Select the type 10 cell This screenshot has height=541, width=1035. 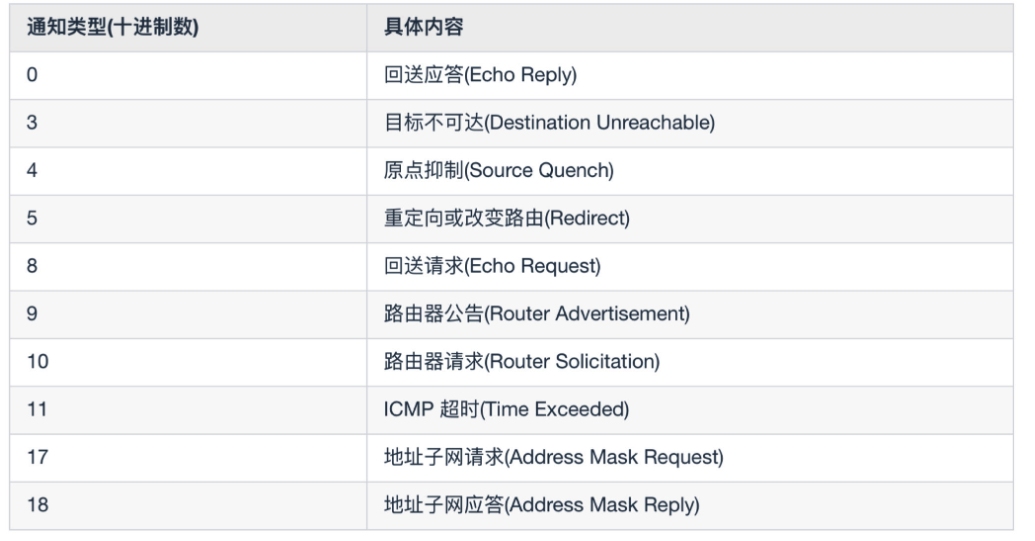point(188,362)
